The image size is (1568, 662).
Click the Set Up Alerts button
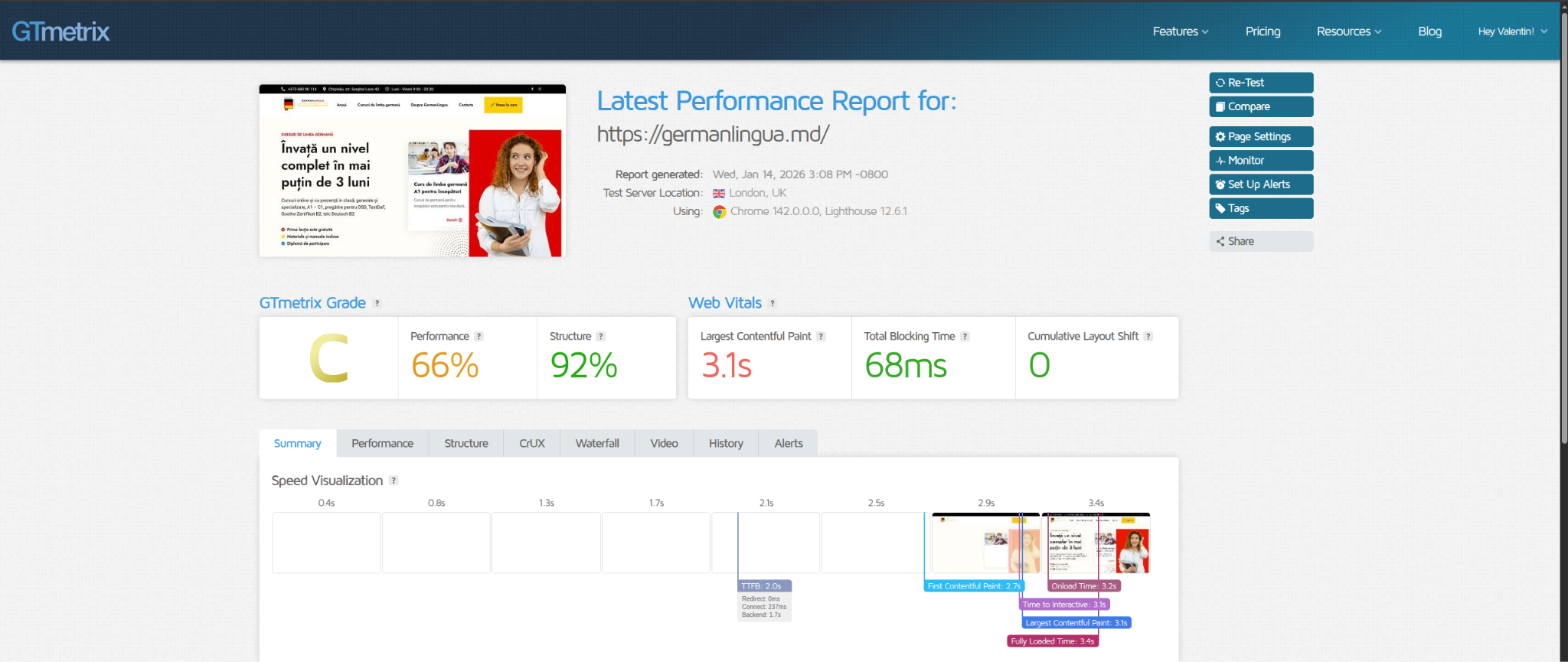[1260, 184]
